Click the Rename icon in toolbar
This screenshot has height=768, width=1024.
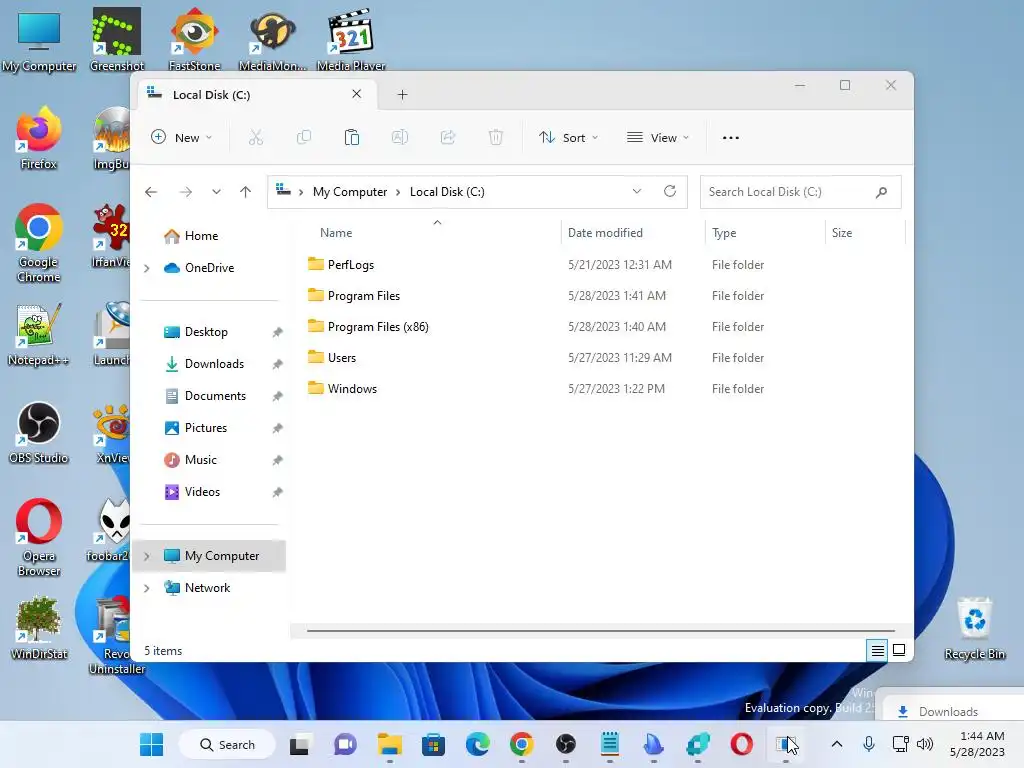click(x=400, y=137)
